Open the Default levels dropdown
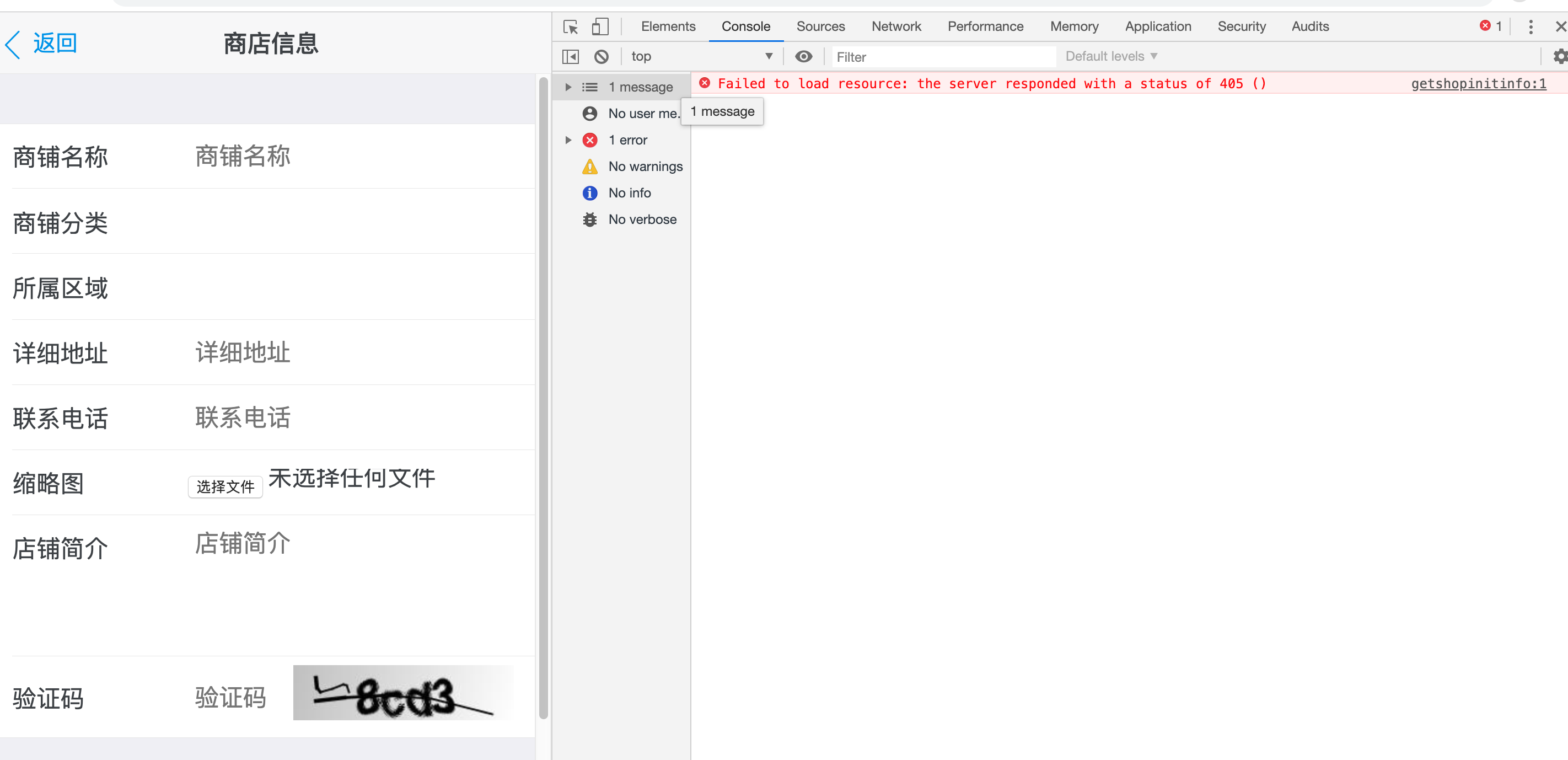This screenshot has height=760, width=1568. click(1112, 56)
